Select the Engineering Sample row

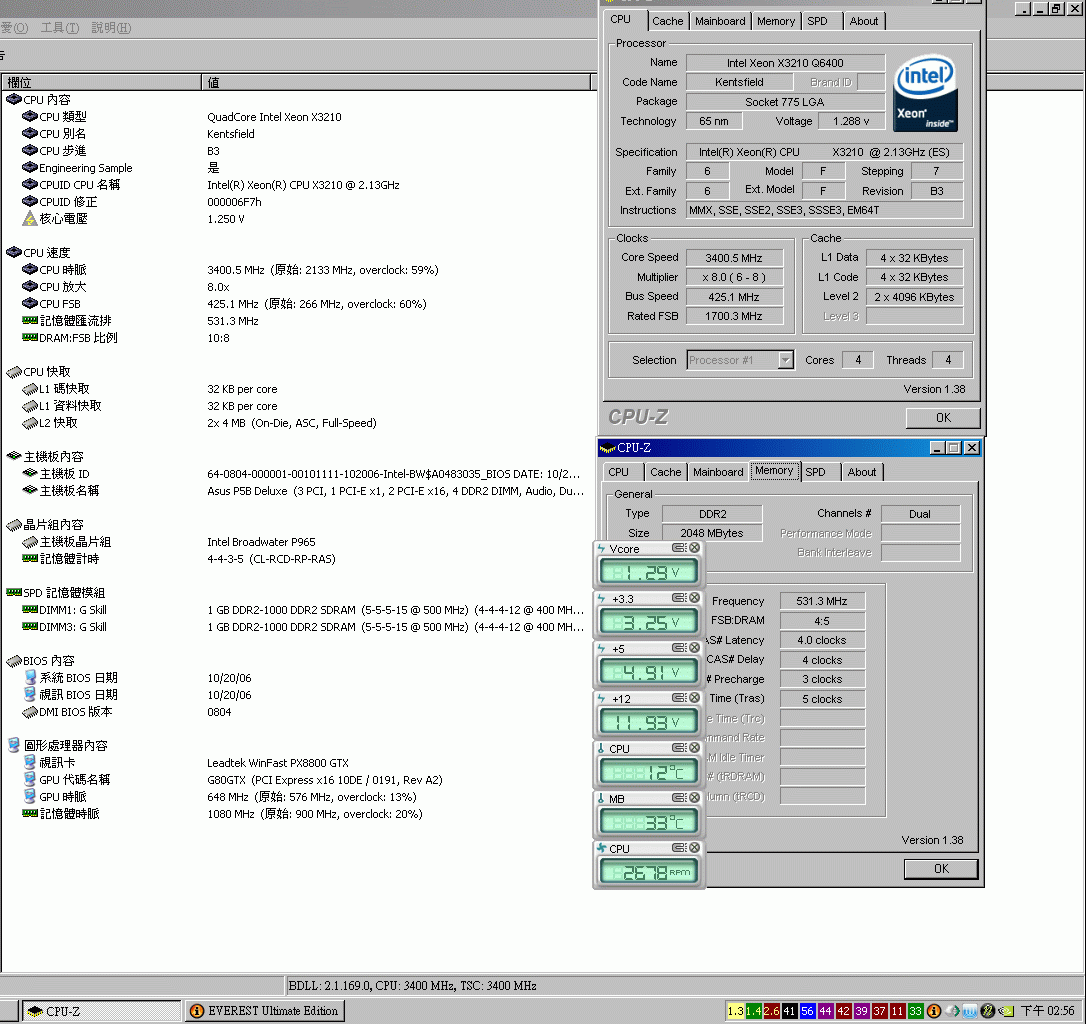click(298, 168)
